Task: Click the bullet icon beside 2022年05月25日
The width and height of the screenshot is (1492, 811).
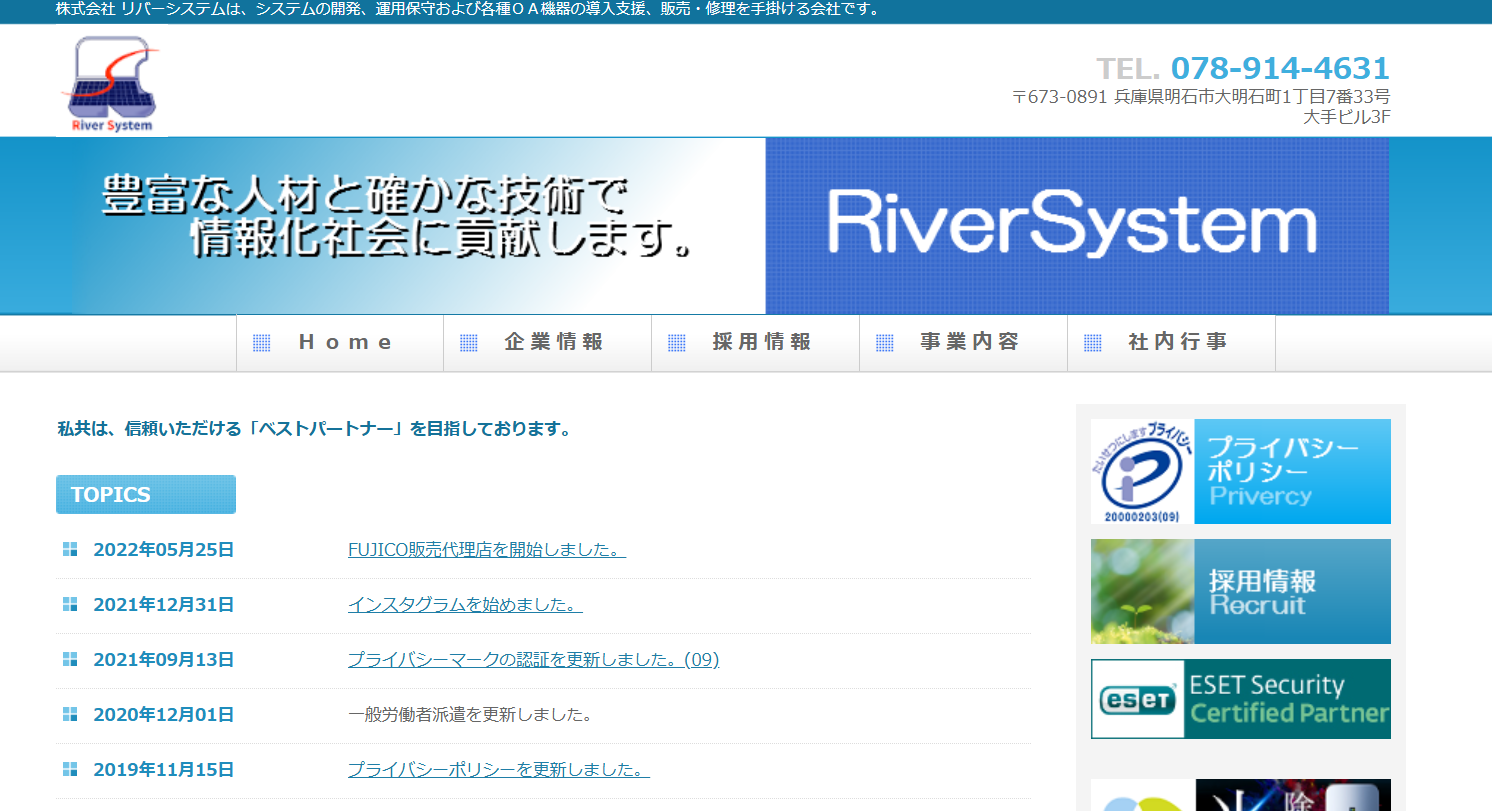Action: (x=70, y=549)
